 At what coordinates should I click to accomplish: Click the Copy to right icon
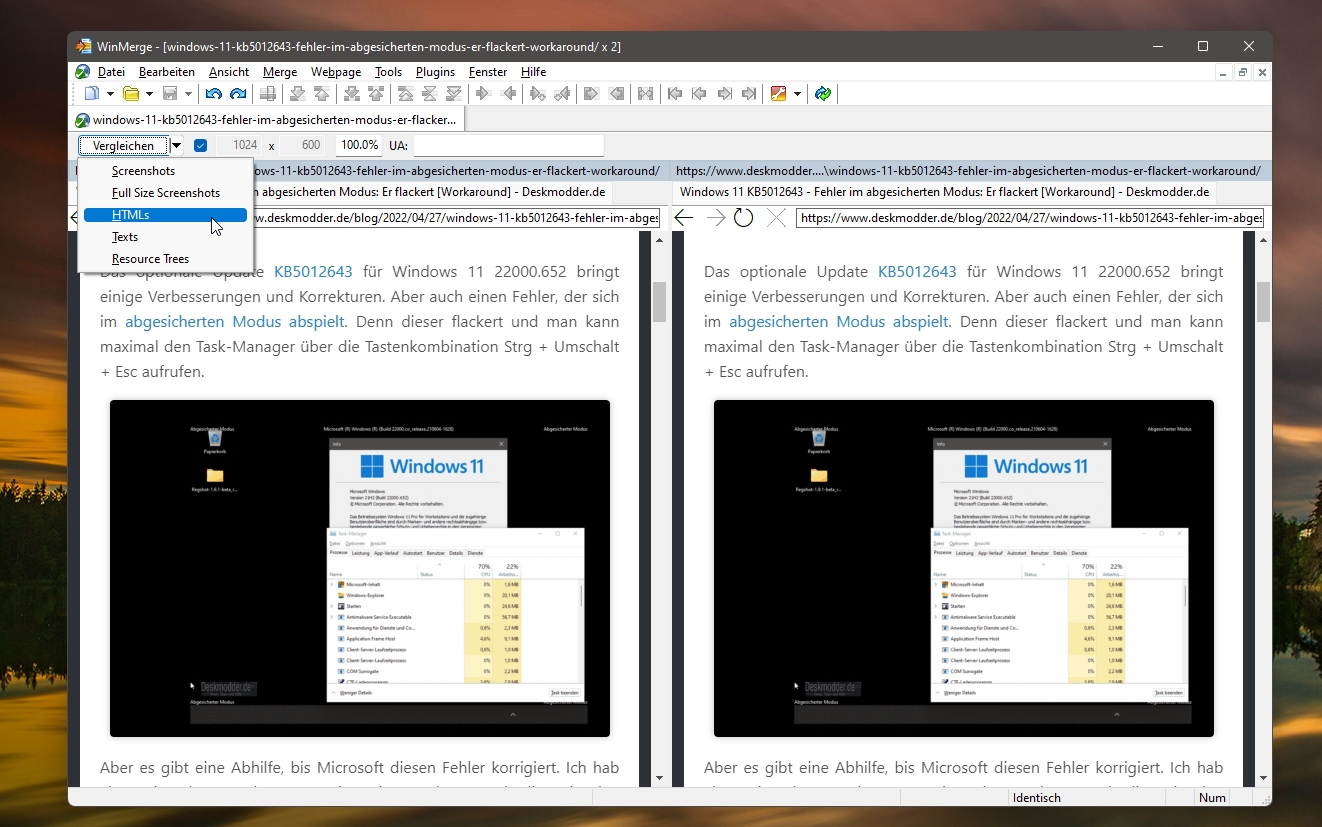coord(484,94)
